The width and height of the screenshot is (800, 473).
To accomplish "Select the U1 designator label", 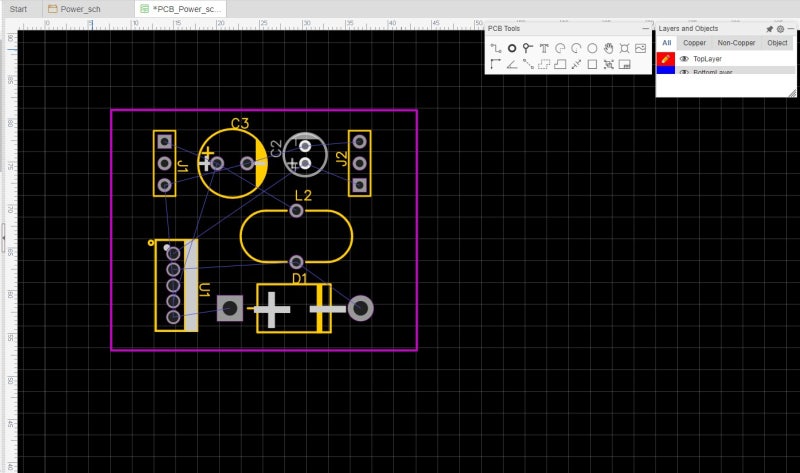I will click(204, 290).
